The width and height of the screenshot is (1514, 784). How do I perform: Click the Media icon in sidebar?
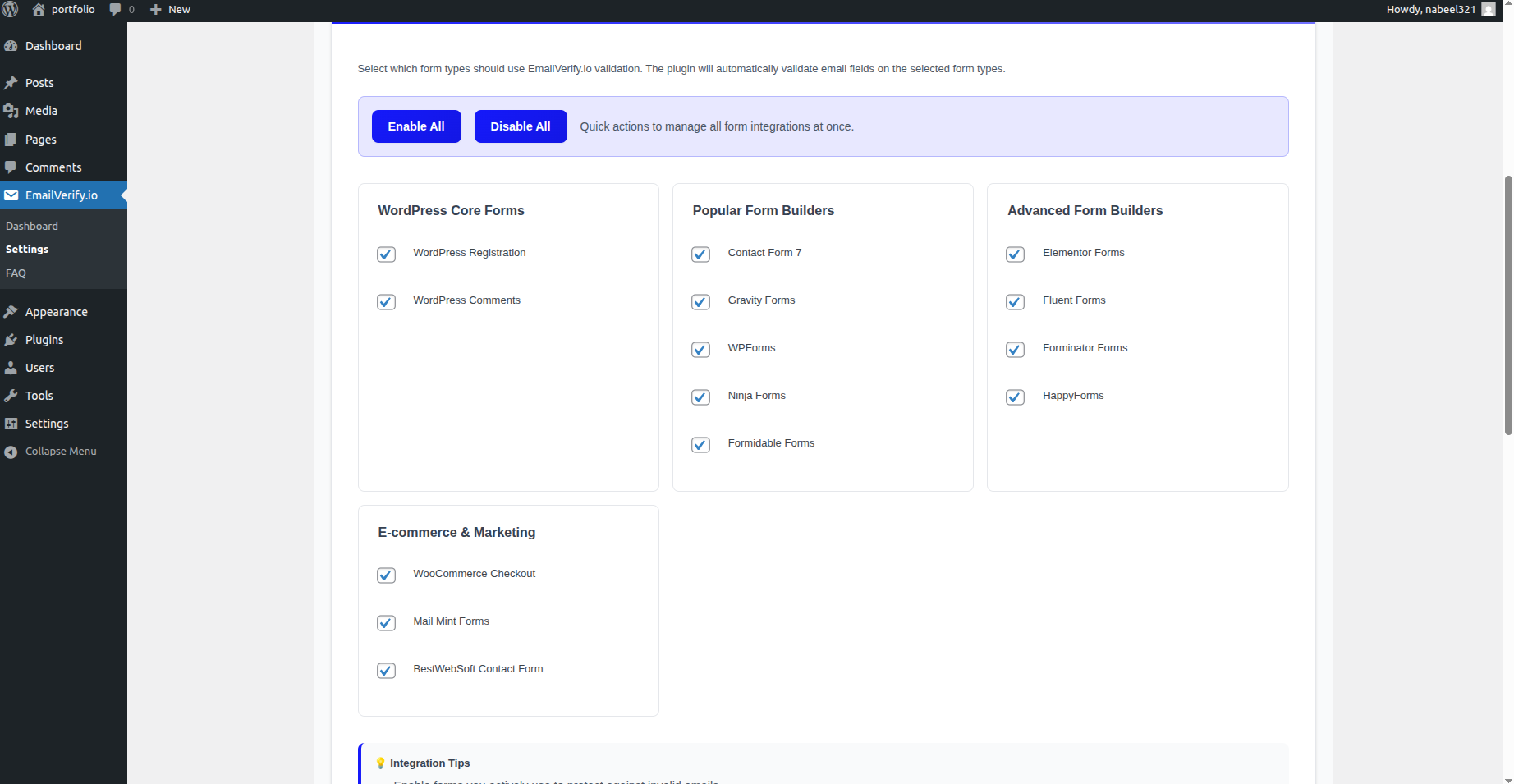[11, 111]
